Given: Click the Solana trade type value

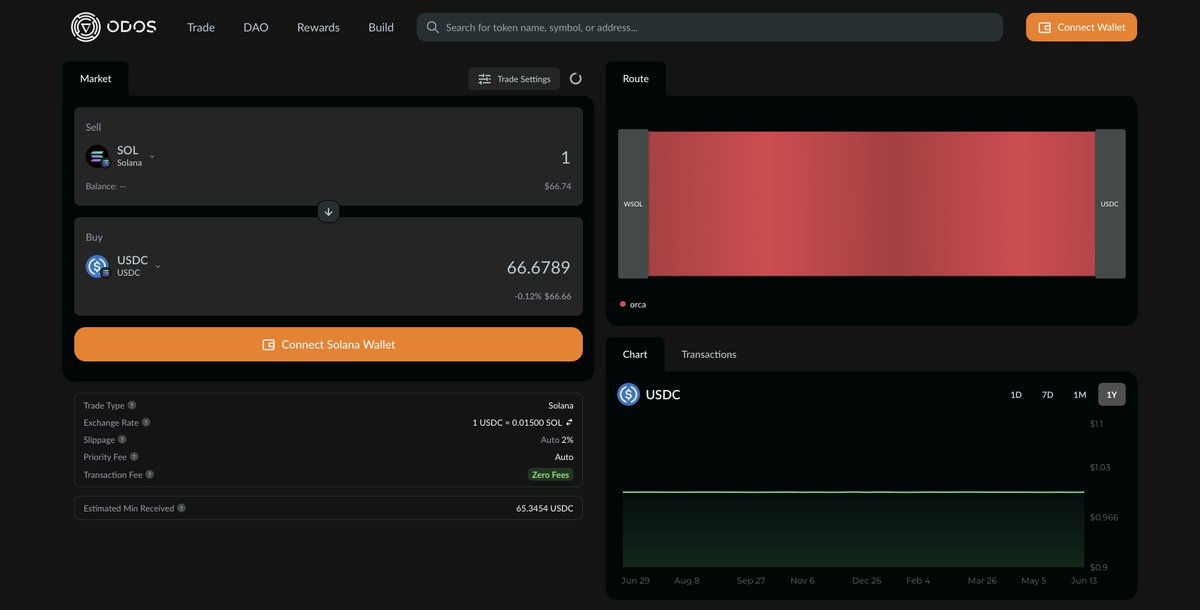Looking at the screenshot, I should [x=561, y=405].
